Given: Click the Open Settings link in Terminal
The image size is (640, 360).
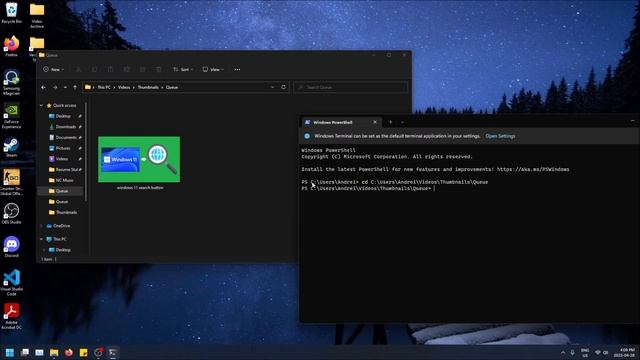Looking at the screenshot, I should (500, 136).
